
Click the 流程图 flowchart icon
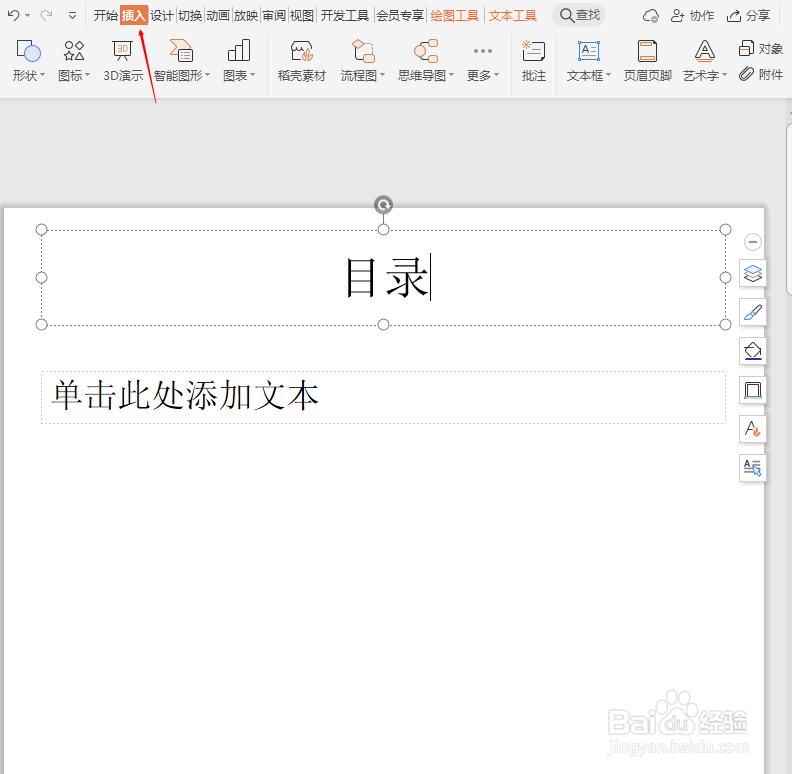pos(363,51)
